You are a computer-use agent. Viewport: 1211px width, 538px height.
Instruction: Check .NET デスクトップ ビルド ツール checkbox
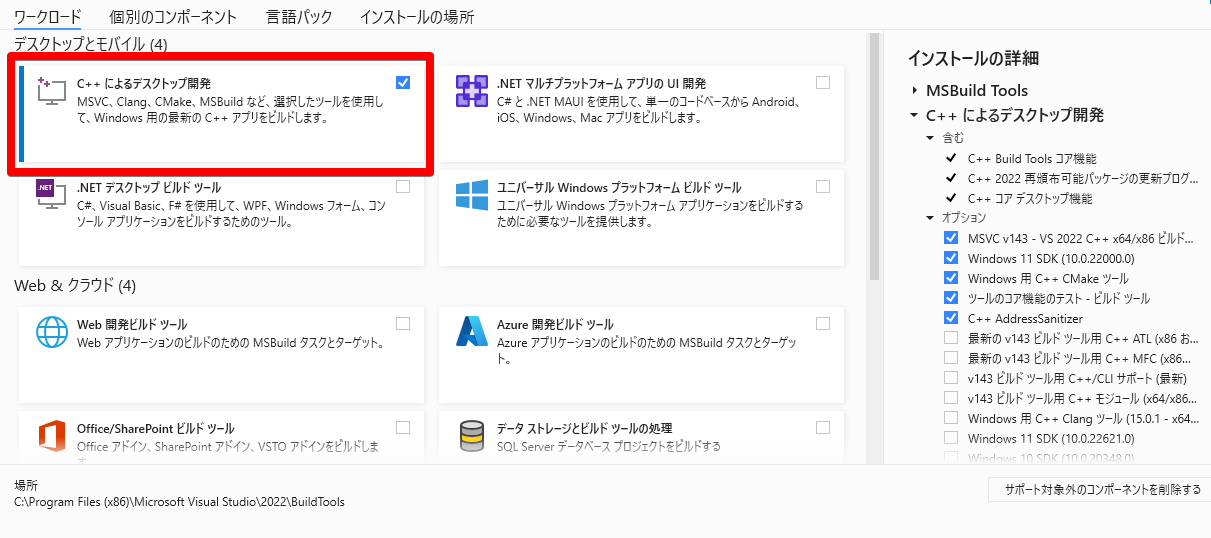click(x=403, y=186)
